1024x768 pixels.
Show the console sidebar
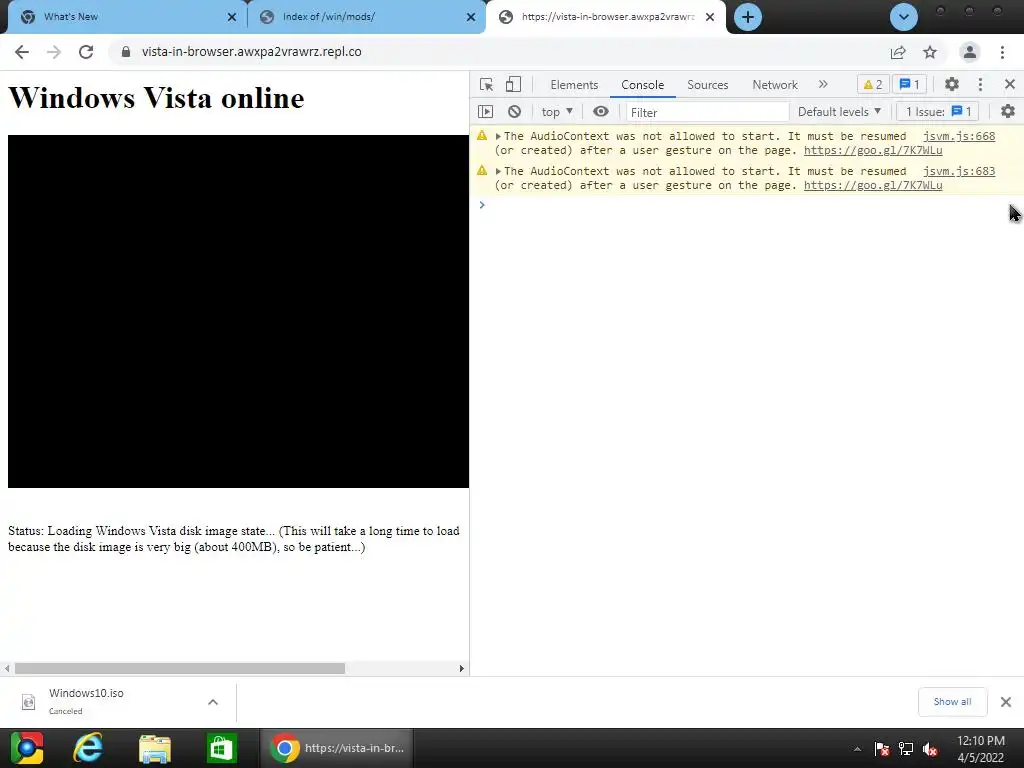coord(485,112)
